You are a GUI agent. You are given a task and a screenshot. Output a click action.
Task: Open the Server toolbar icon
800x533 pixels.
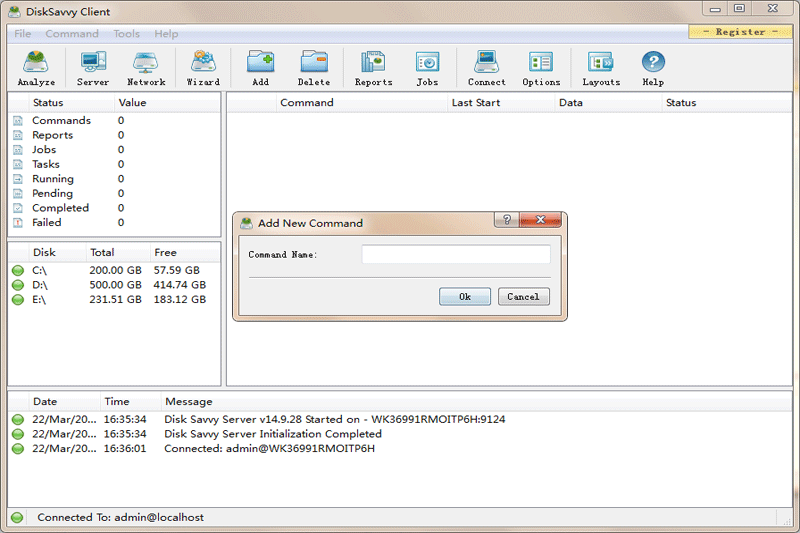[x=93, y=68]
